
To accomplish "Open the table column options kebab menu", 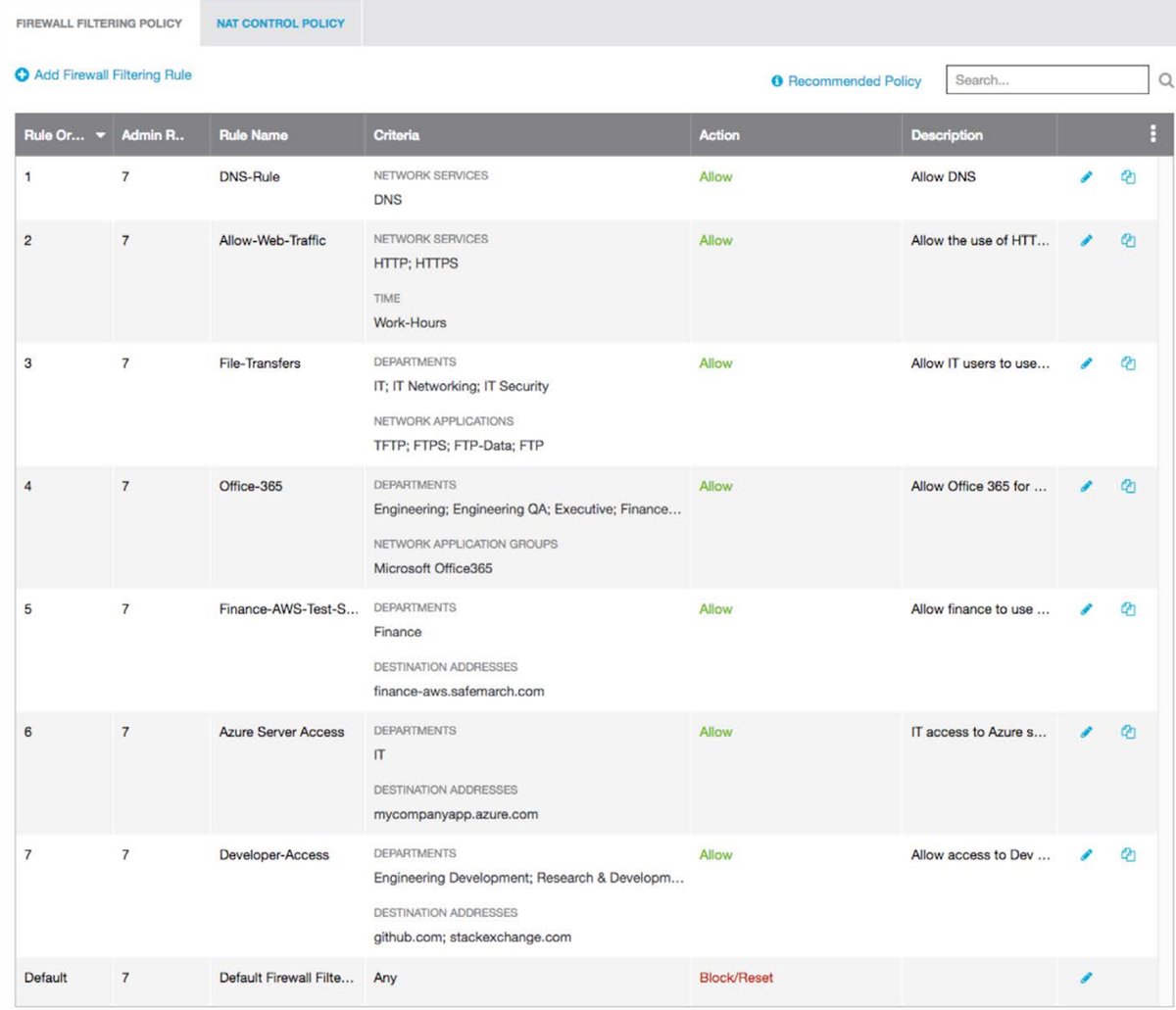I will point(1152,135).
